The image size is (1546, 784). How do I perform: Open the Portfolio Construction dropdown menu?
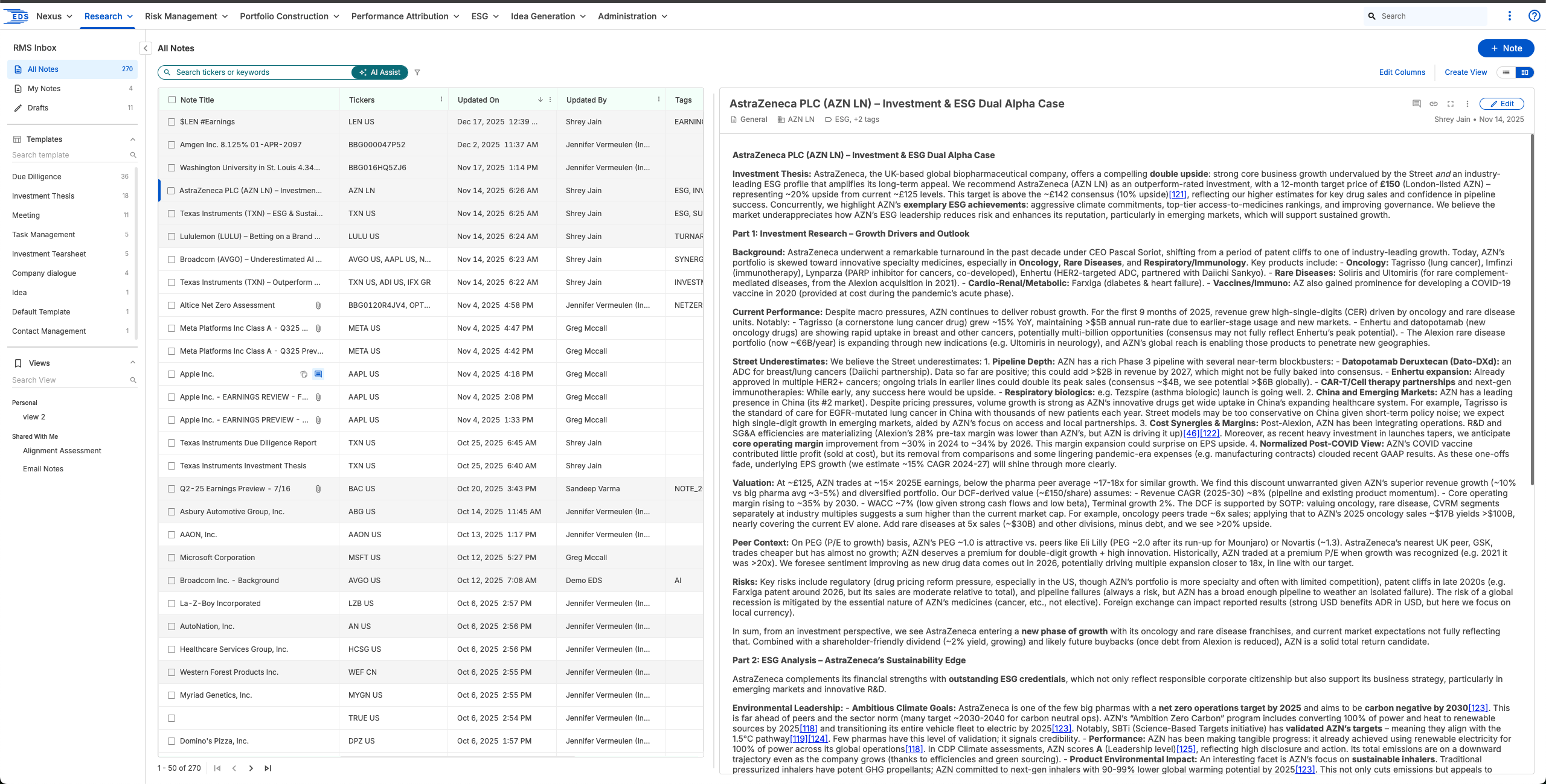[x=289, y=16]
